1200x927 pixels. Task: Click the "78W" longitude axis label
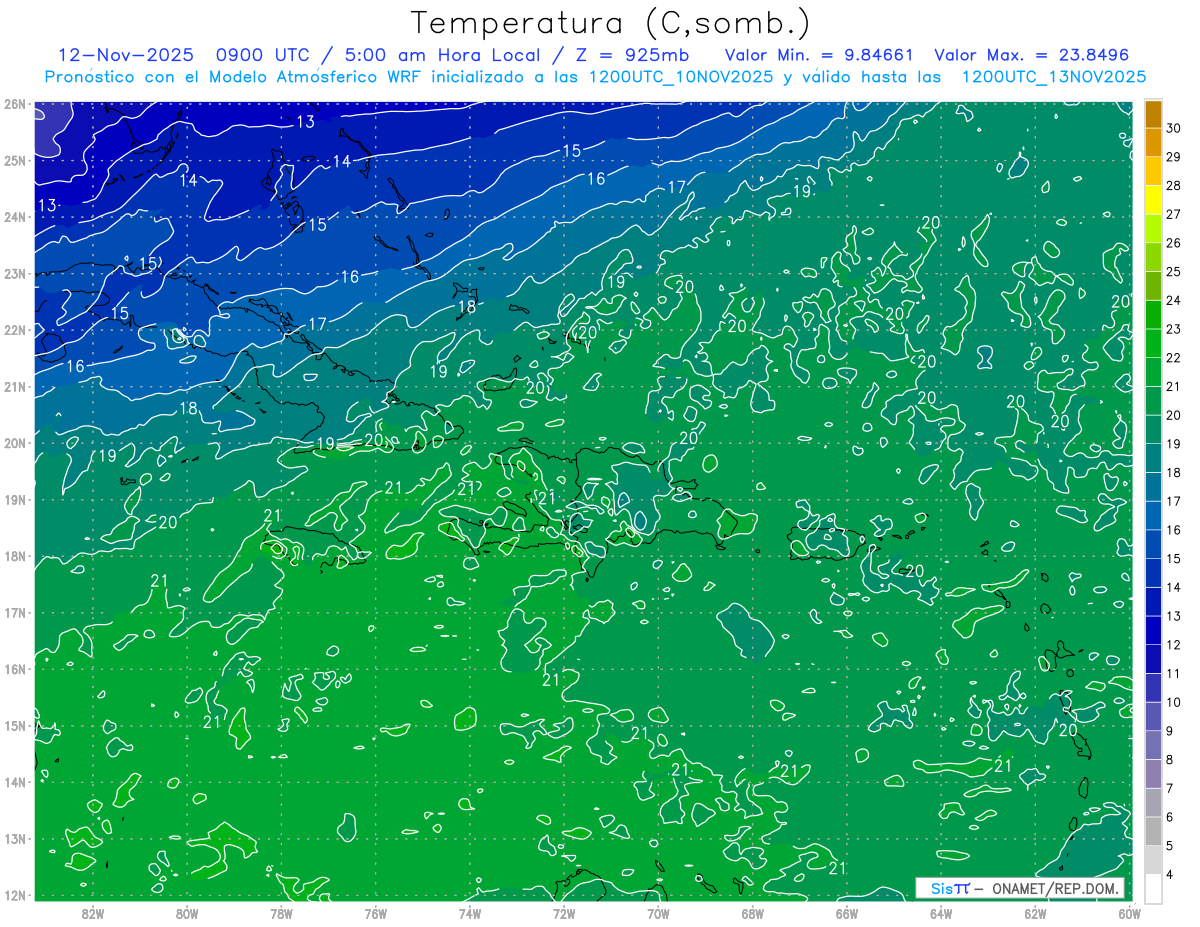click(281, 912)
